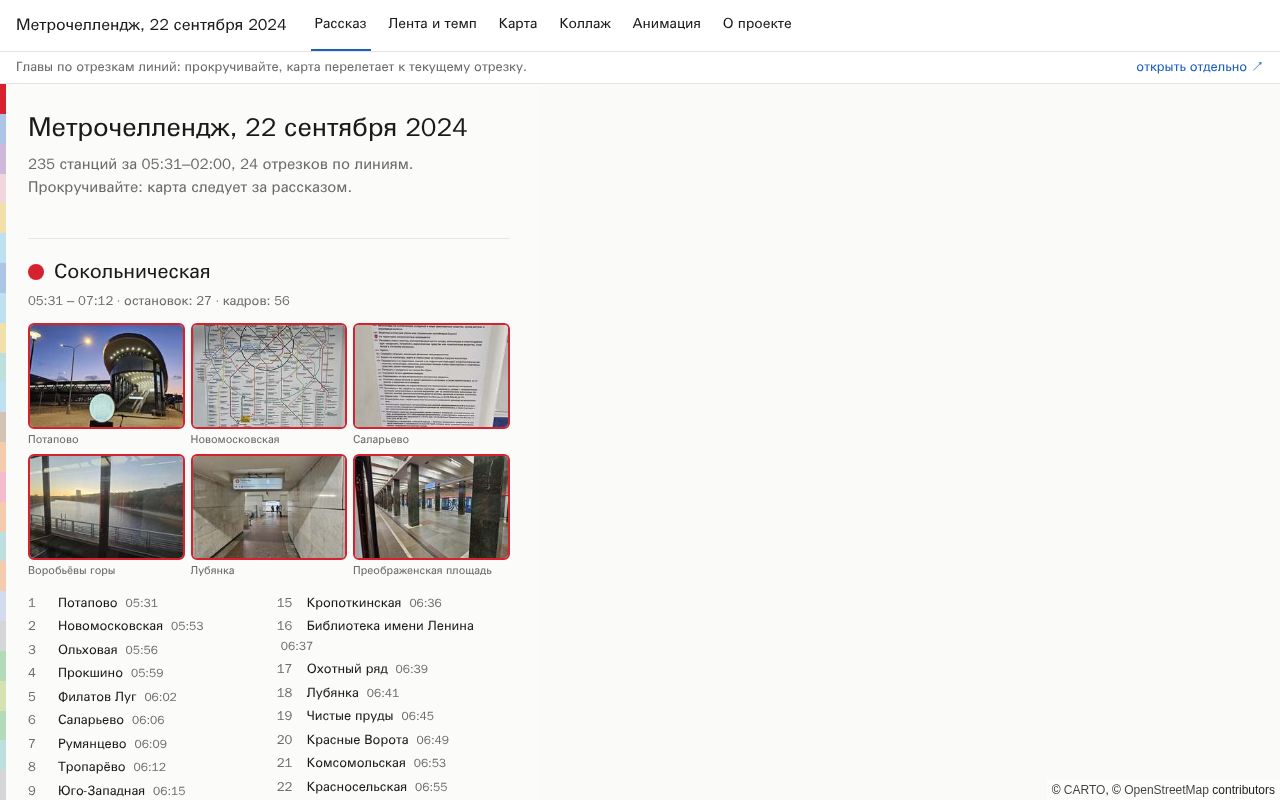Viewport: 1280px width, 800px height.
Task: Switch to Лента и темп tab
Action: [432, 24]
